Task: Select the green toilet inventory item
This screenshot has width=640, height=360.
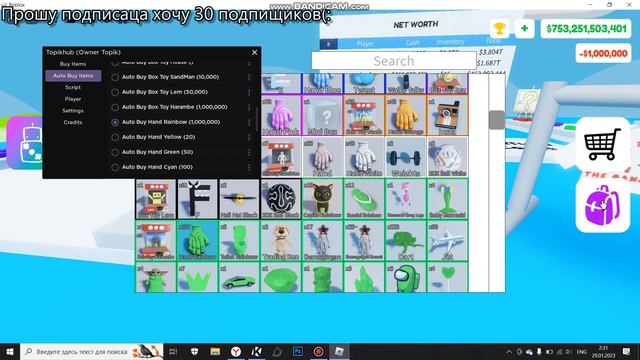Action: tap(239, 241)
